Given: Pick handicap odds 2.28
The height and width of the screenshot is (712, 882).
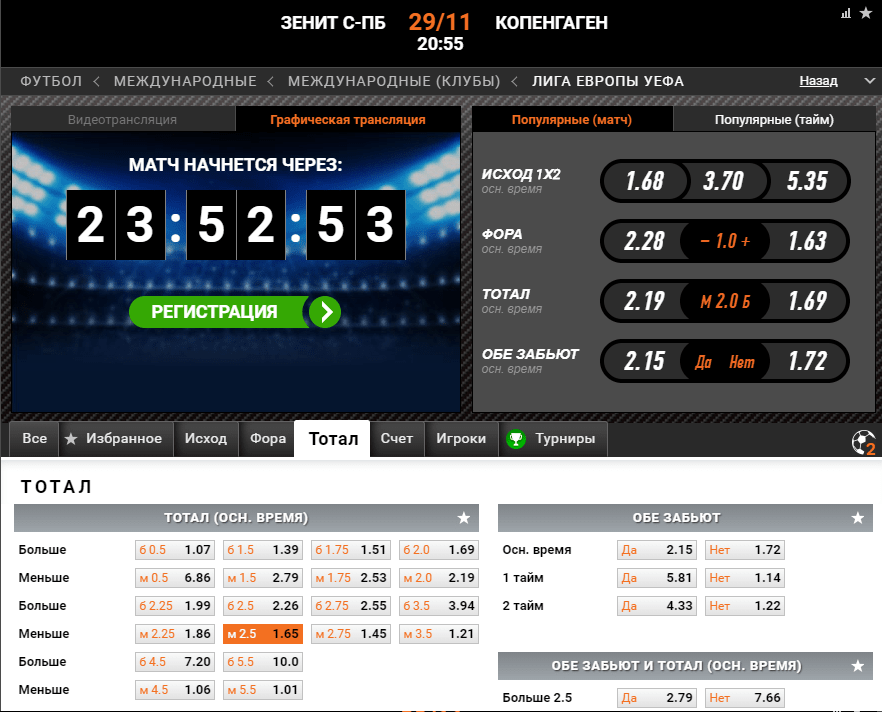Looking at the screenshot, I should click(644, 241).
